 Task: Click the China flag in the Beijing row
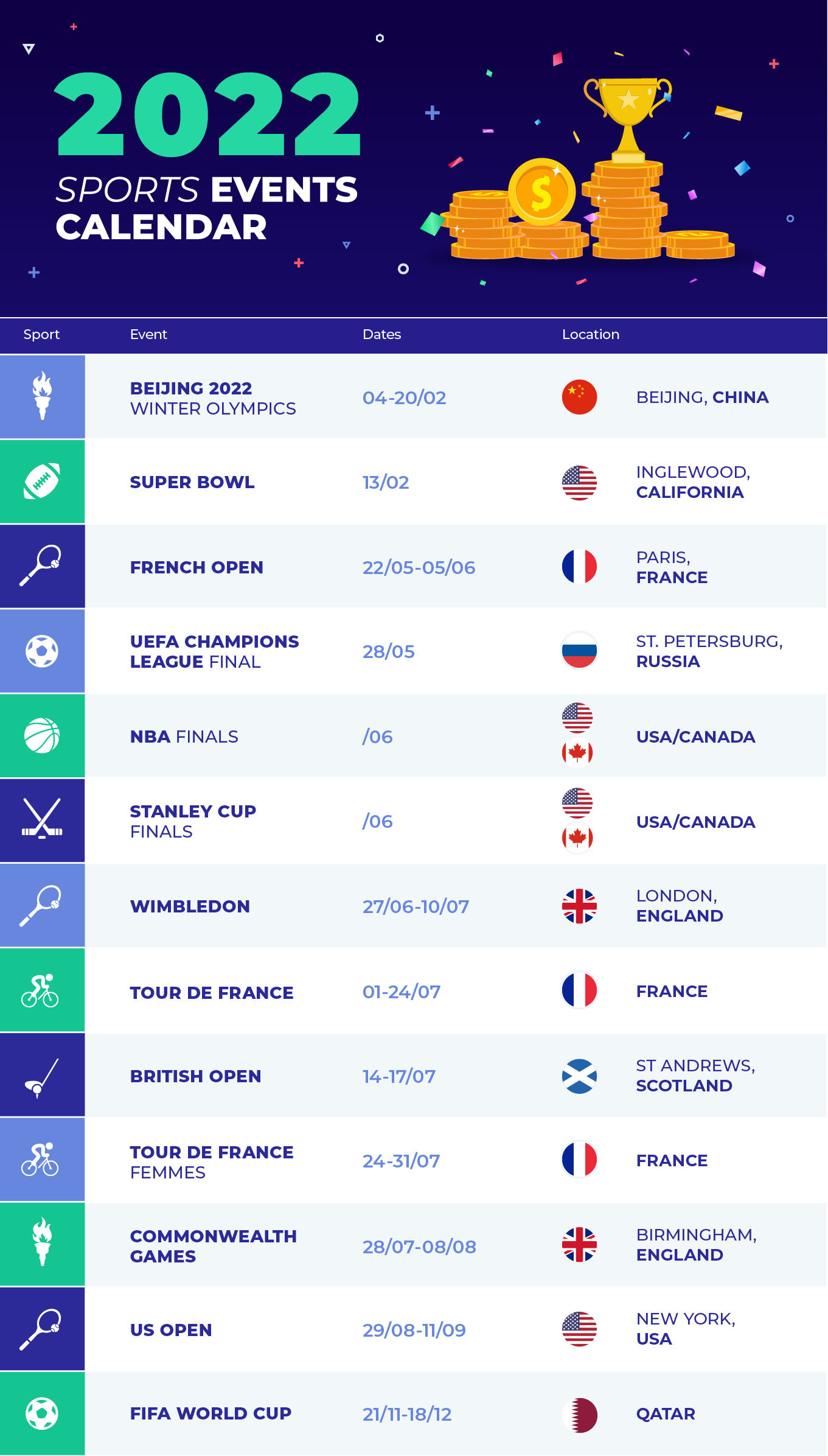[x=579, y=397]
